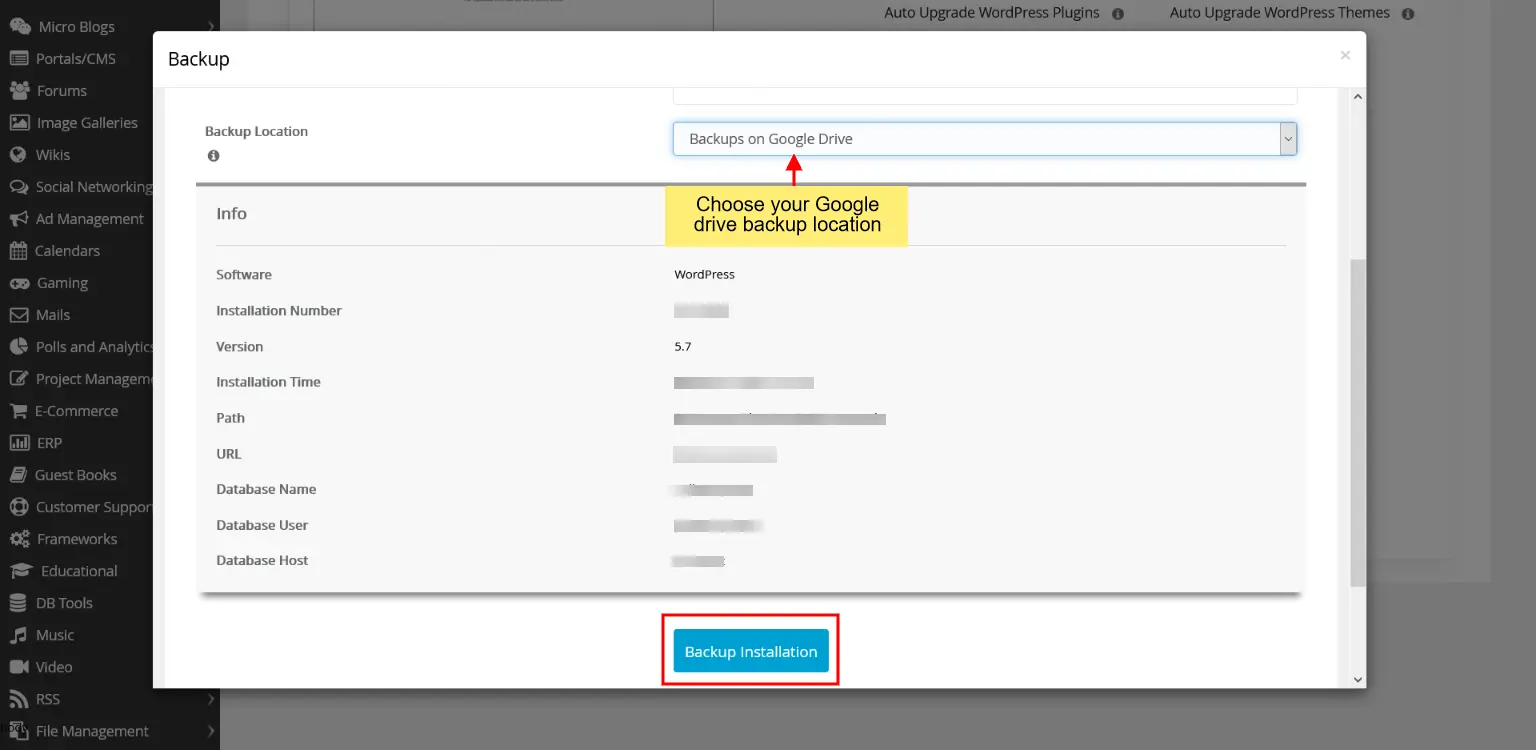Select the Polls and Analytics icon
Viewport: 1536px width, 750px height.
[x=21, y=346]
